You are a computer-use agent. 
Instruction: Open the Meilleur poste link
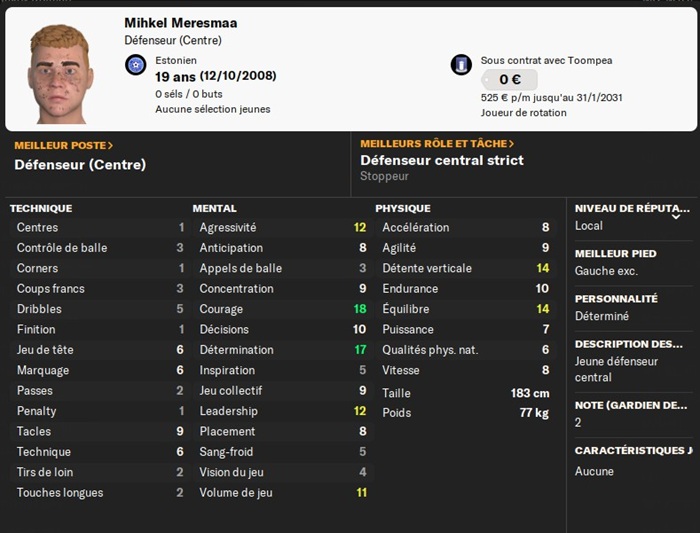click(64, 145)
